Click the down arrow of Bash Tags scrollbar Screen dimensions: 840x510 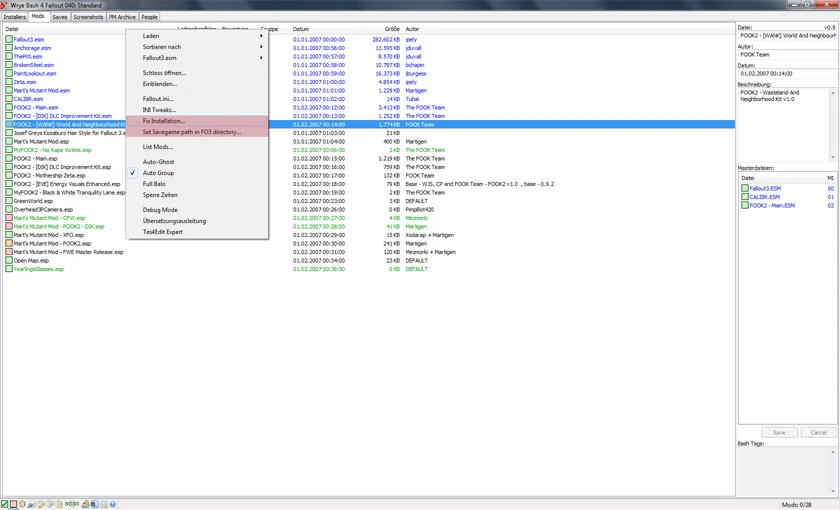pyautogui.click(x=832, y=491)
